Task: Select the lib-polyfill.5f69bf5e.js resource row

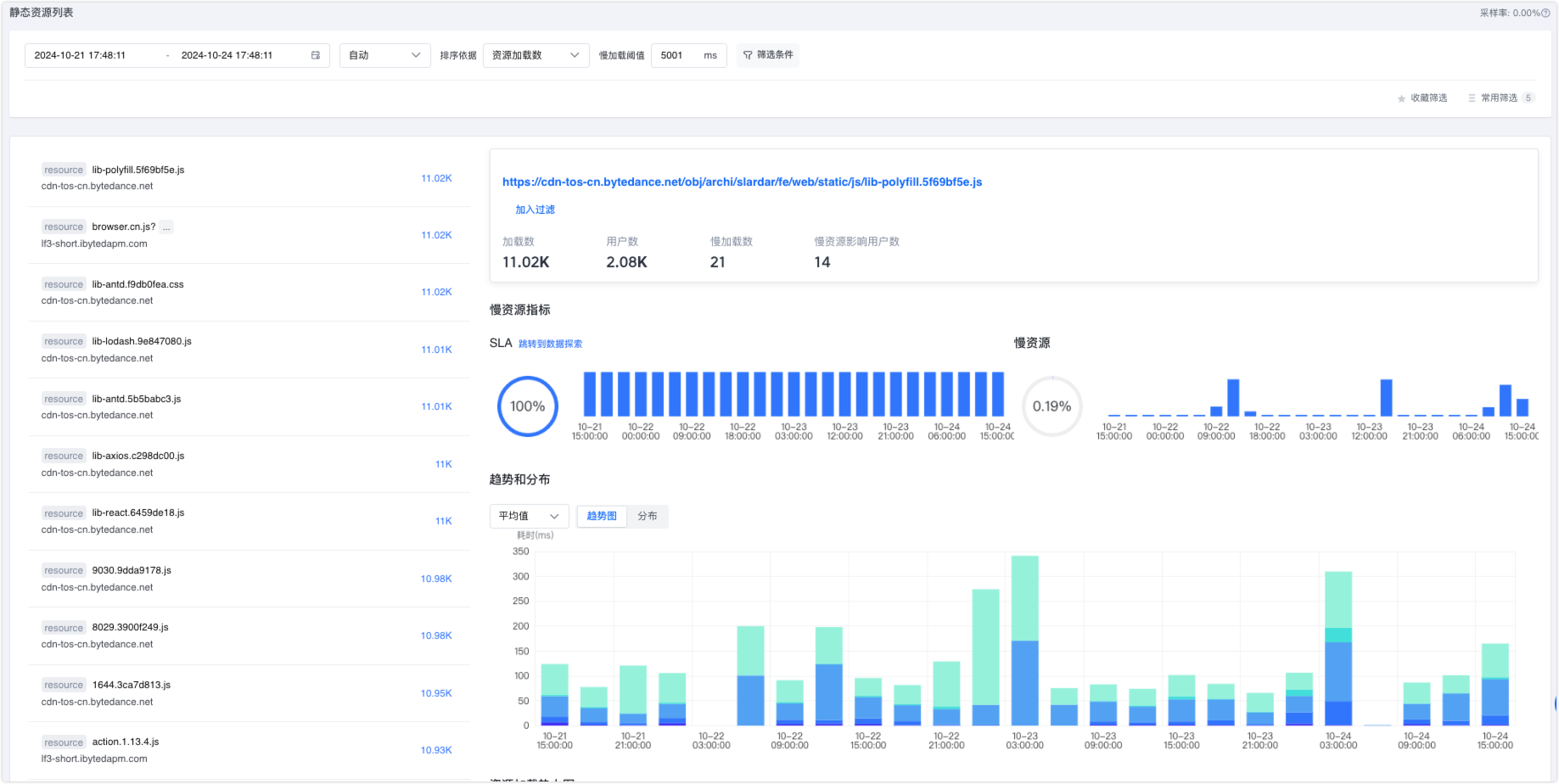Action: (x=248, y=178)
